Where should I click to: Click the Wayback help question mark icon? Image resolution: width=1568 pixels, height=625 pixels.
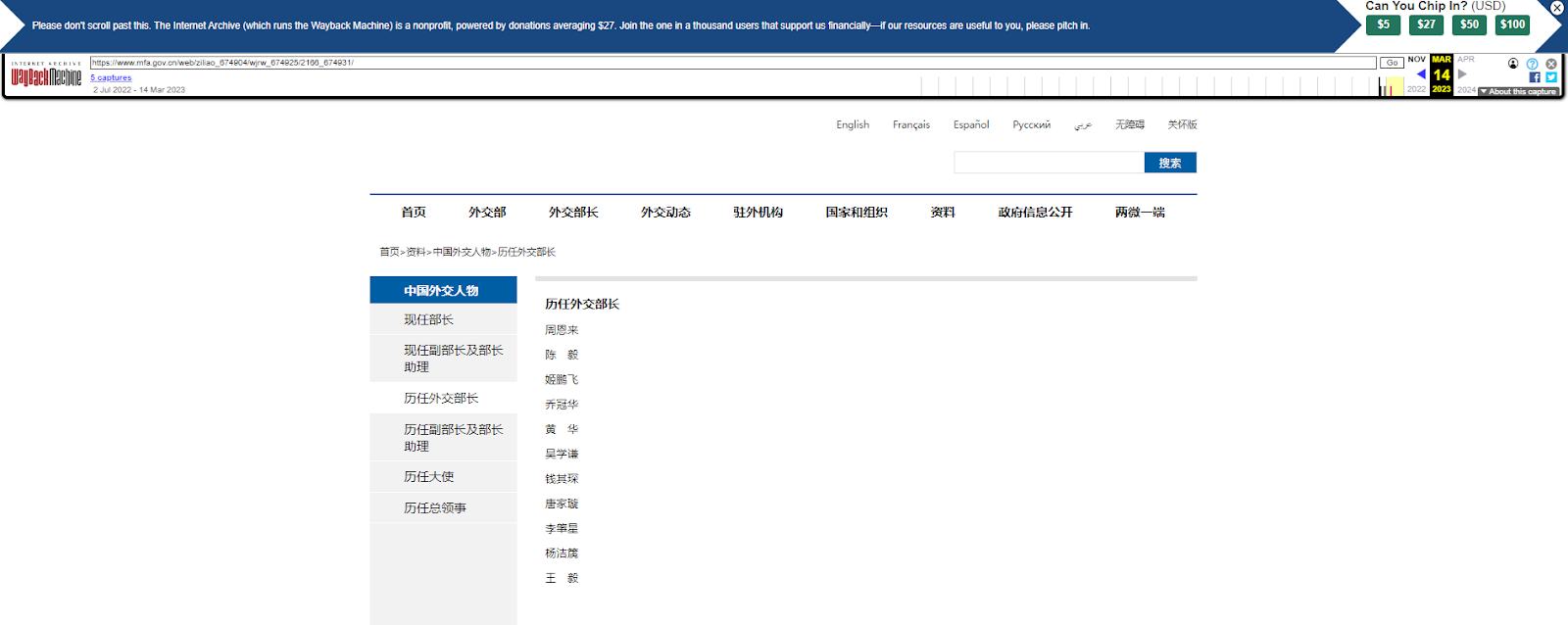point(1532,64)
